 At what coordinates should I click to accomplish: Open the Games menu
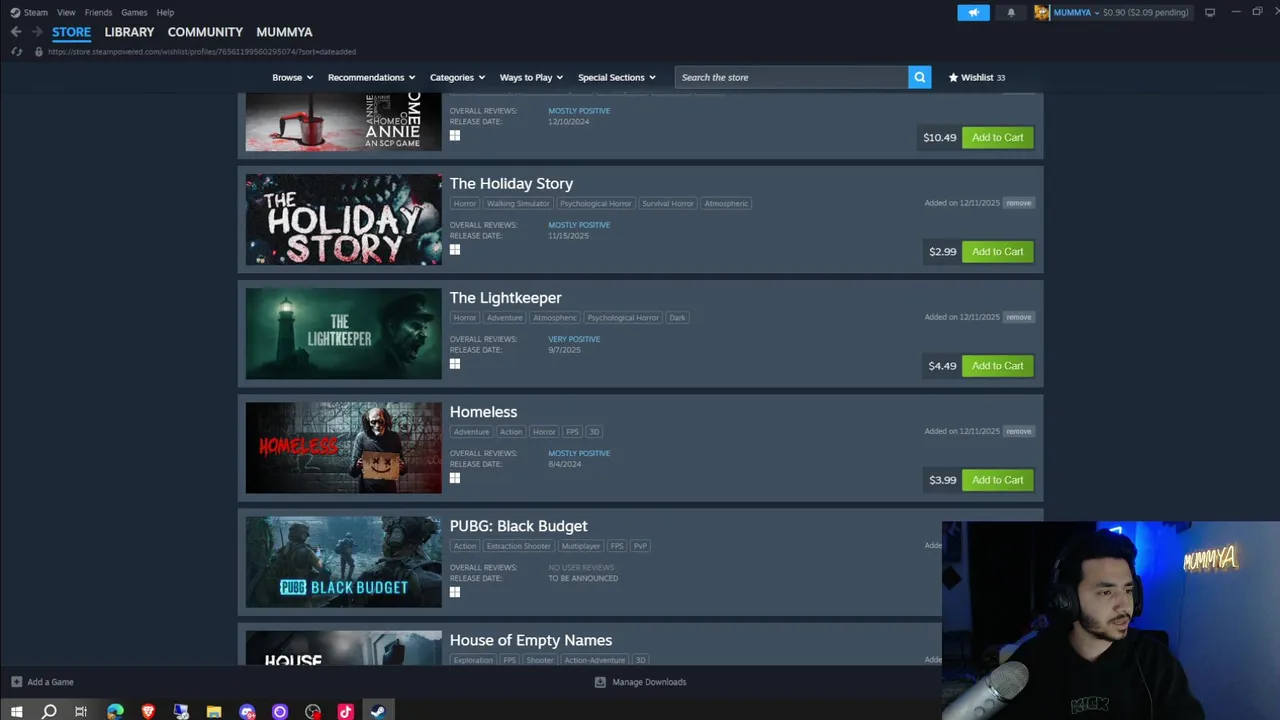134,12
